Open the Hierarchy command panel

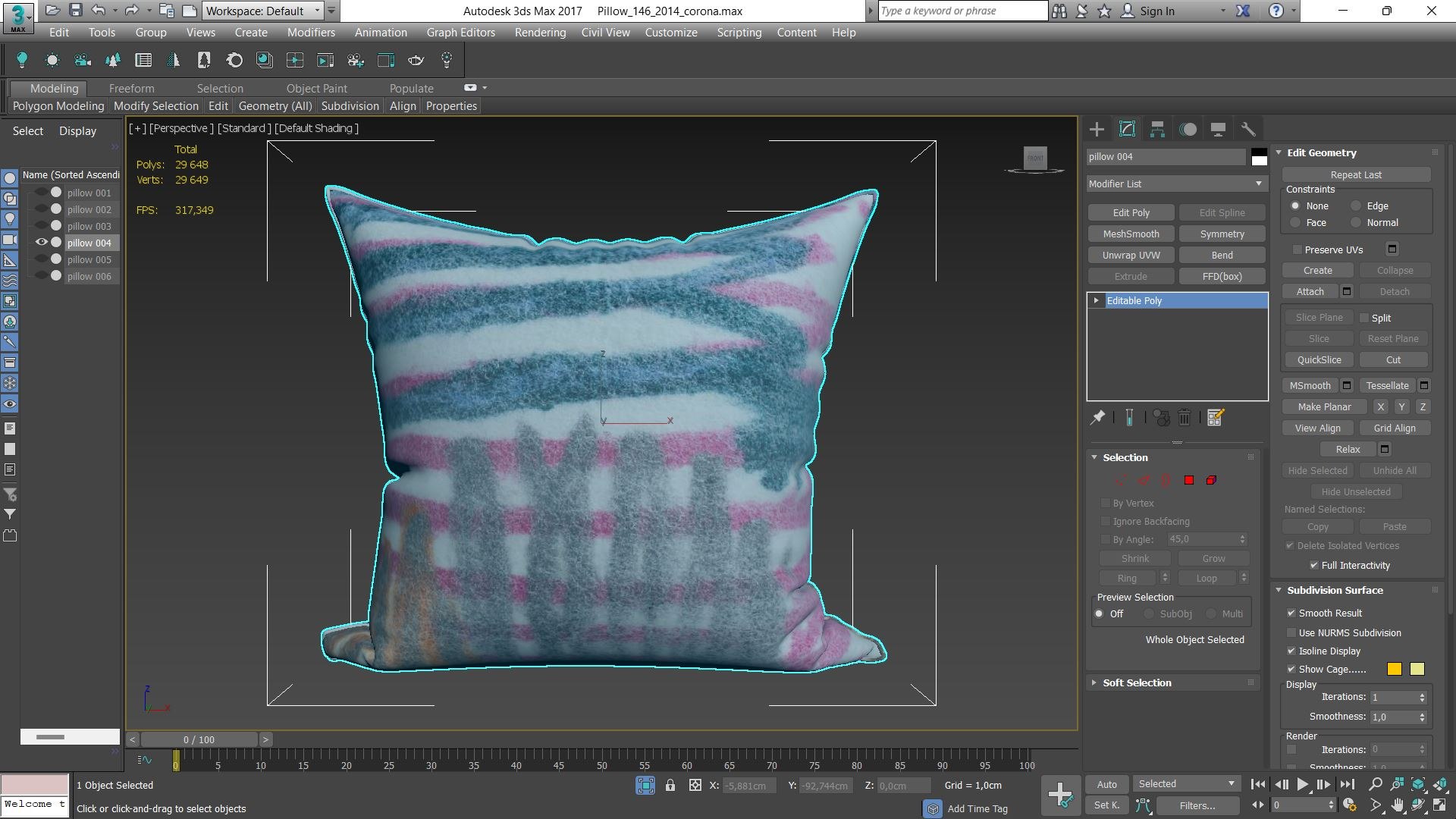tap(1157, 130)
